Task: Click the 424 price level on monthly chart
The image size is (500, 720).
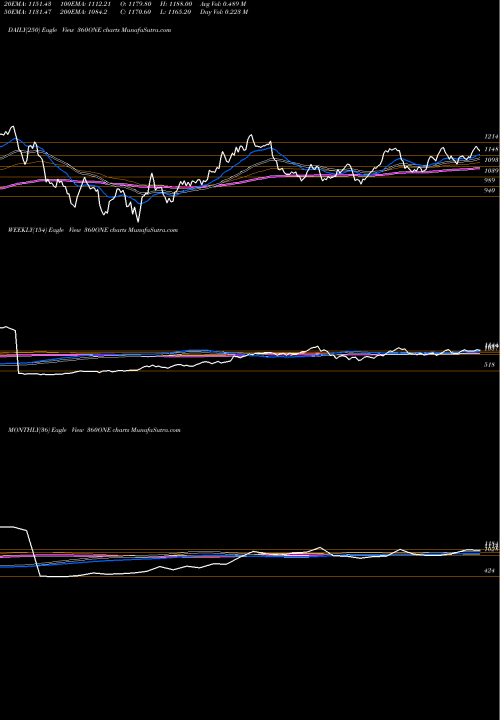Action: tap(489, 571)
